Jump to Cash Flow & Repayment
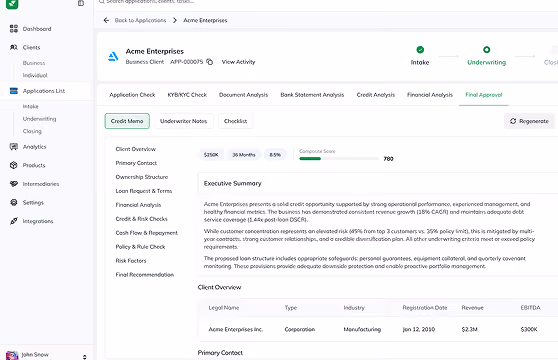 coord(147,233)
